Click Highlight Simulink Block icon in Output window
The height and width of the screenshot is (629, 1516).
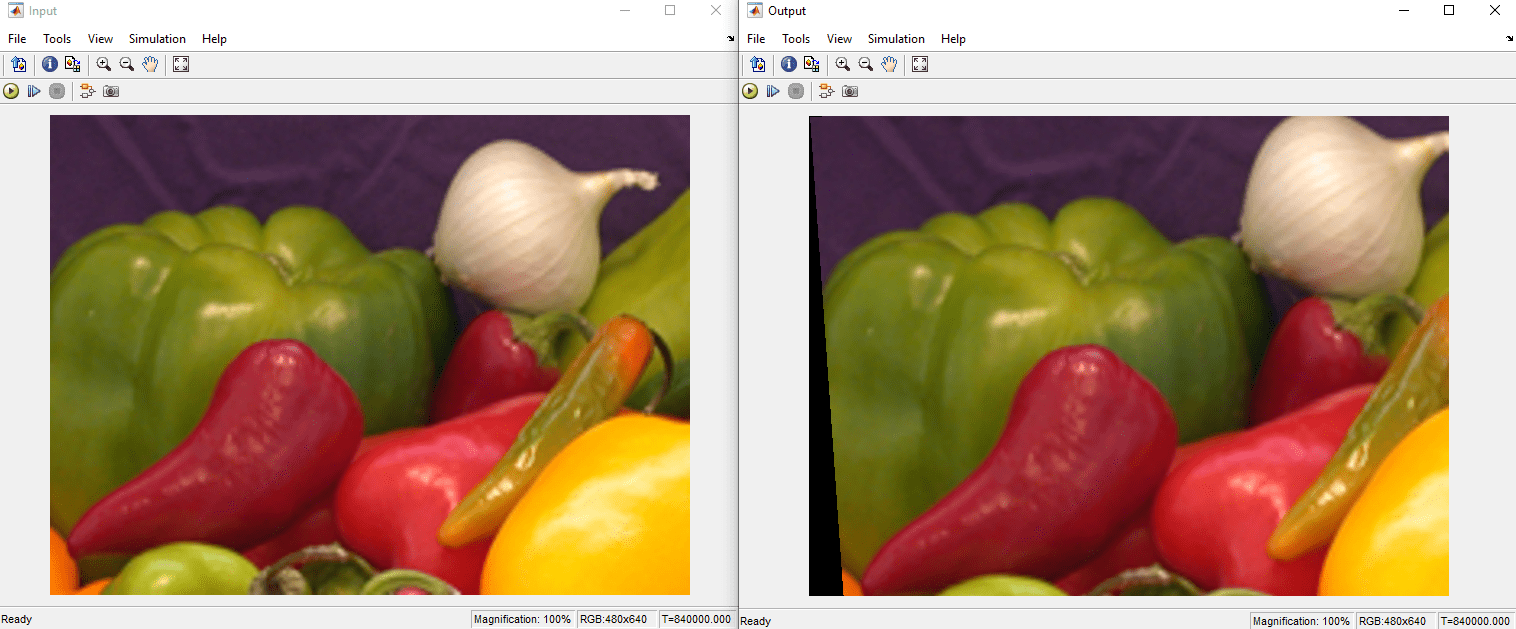827,91
